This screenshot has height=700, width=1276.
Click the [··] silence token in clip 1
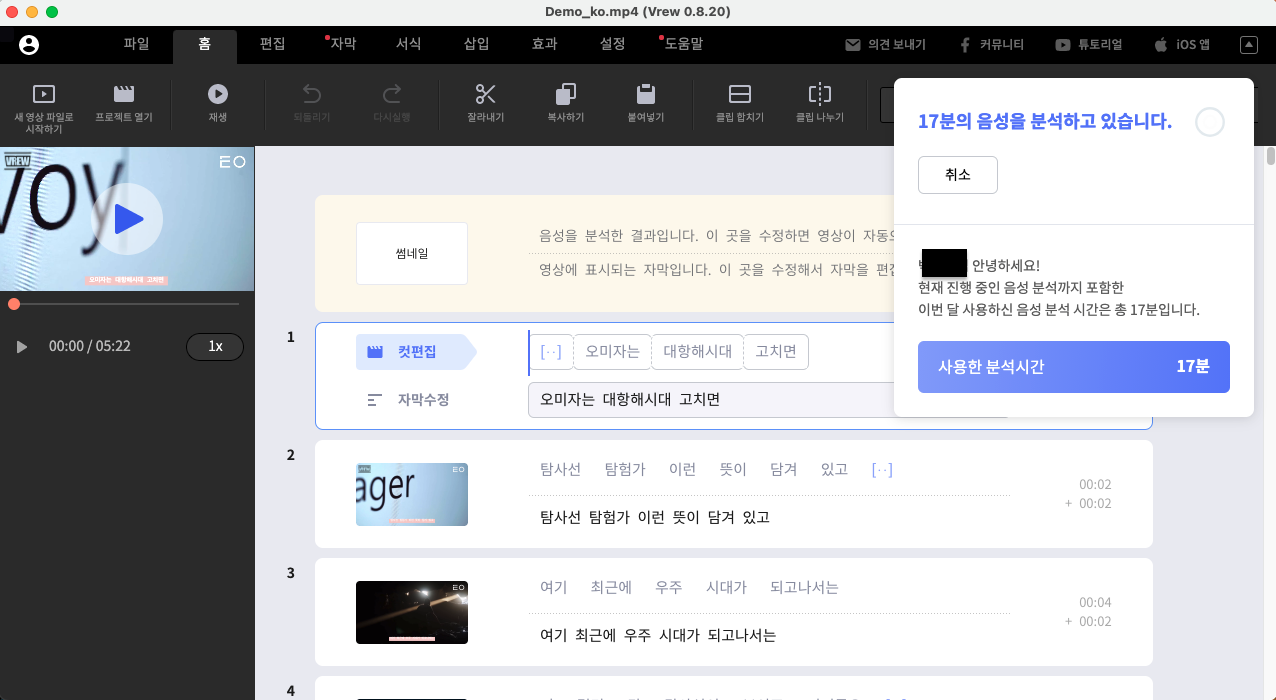(x=551, y=352)
